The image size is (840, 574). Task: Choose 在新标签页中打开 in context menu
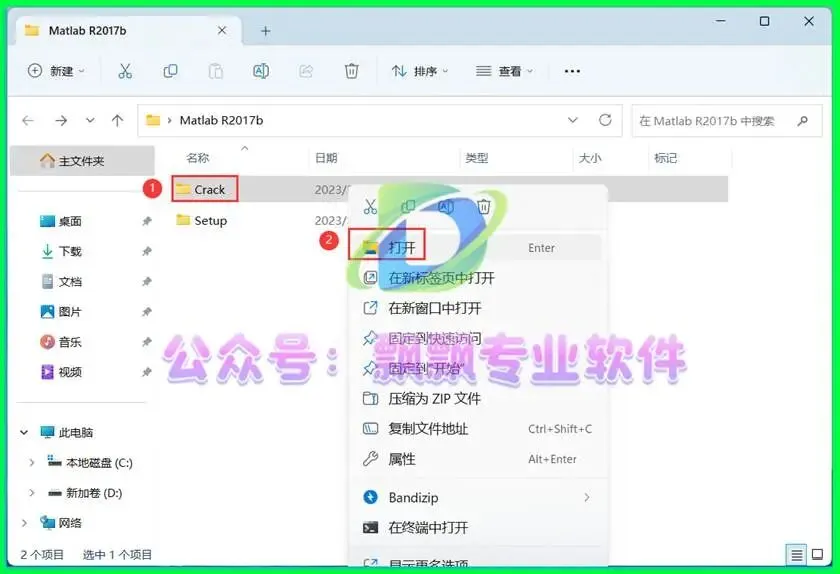(475, 278)
